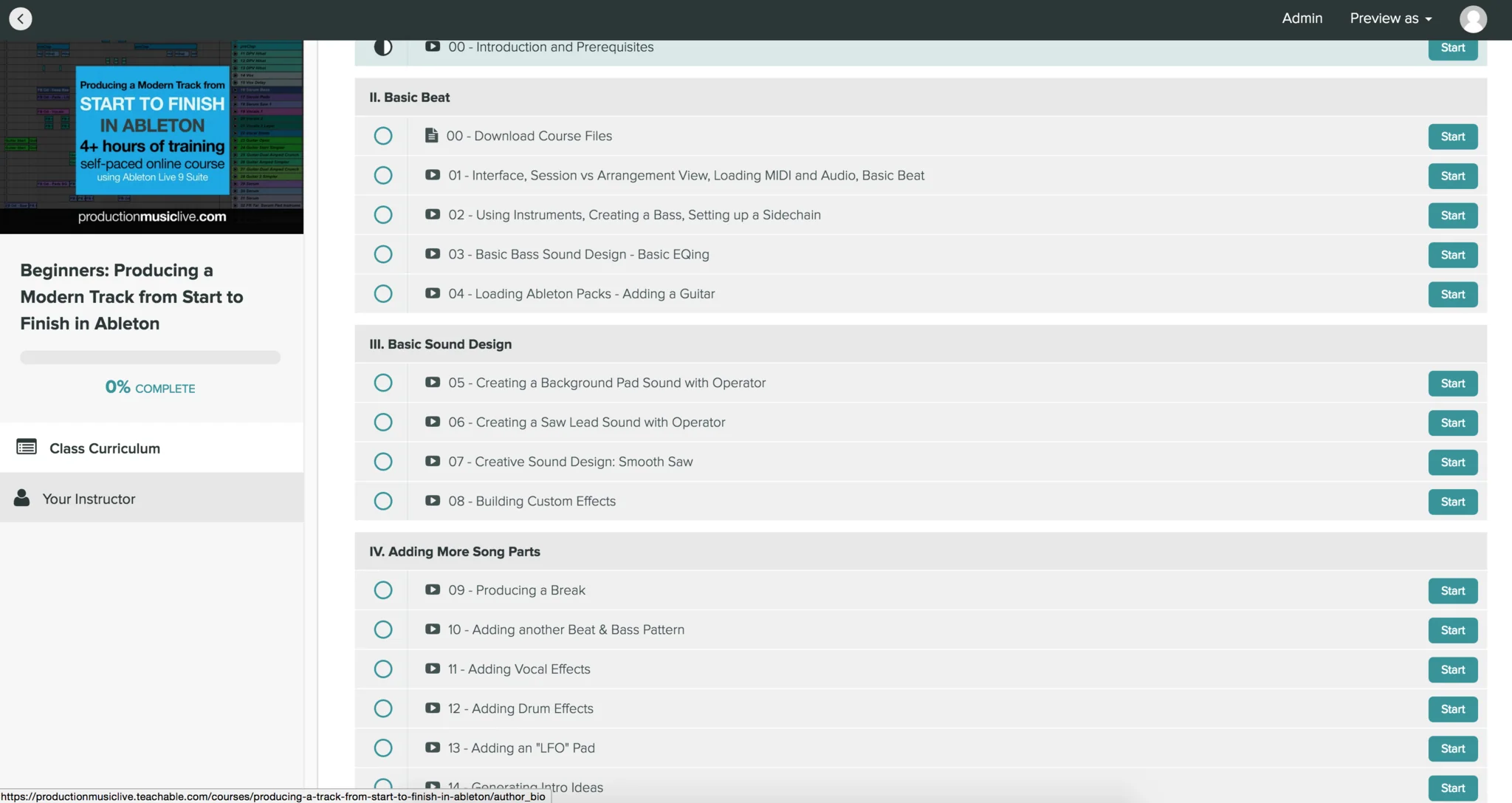Open the user avatar profile icon
The width and height of the screenshot is (1512, 803).
pos(1473,19)
